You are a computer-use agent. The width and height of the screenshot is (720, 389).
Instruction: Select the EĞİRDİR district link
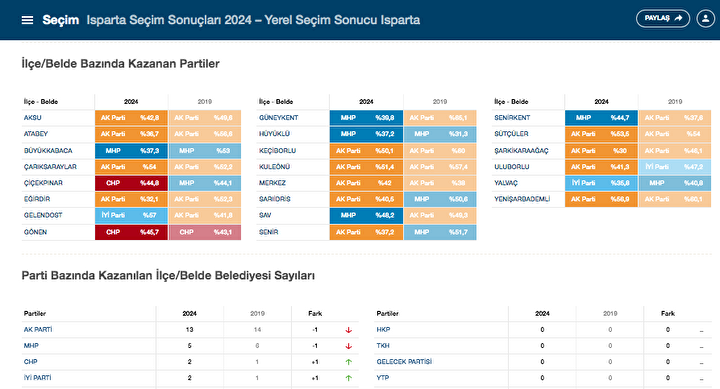37,199
